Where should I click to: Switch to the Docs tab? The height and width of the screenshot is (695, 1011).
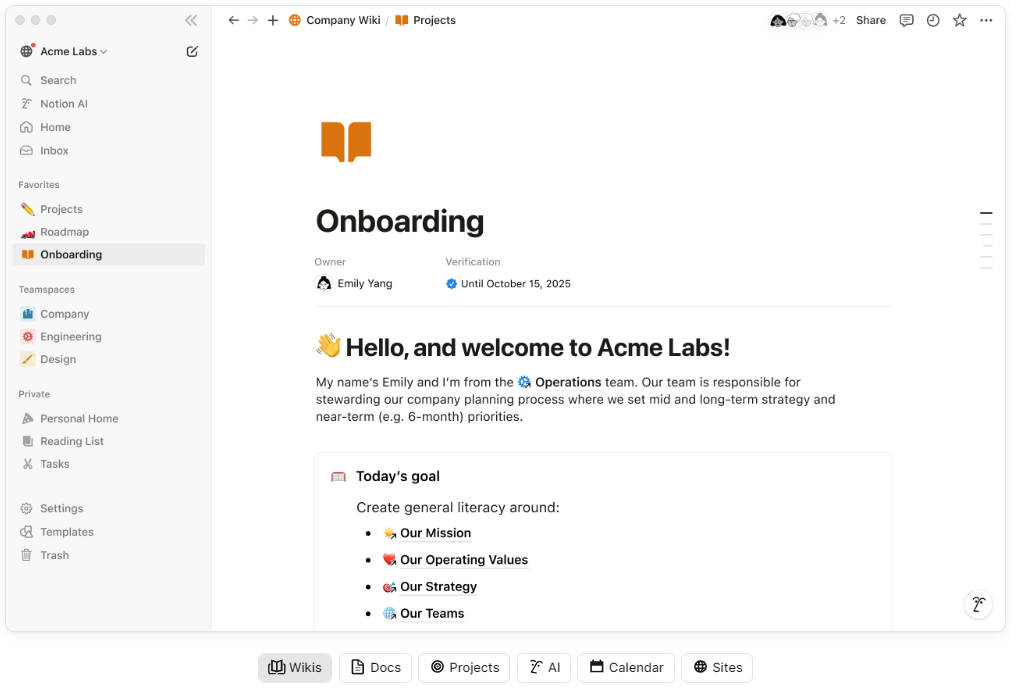[375, 668]
